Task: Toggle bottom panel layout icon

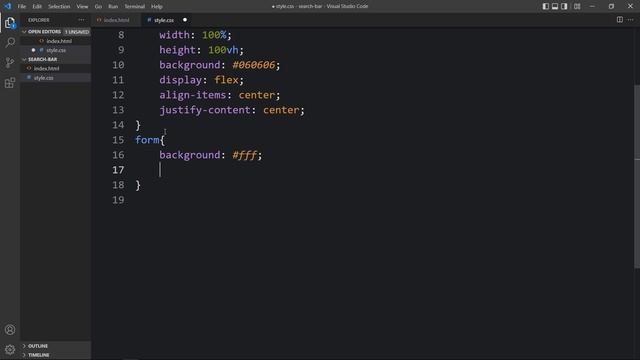Action: pos(555,6)
